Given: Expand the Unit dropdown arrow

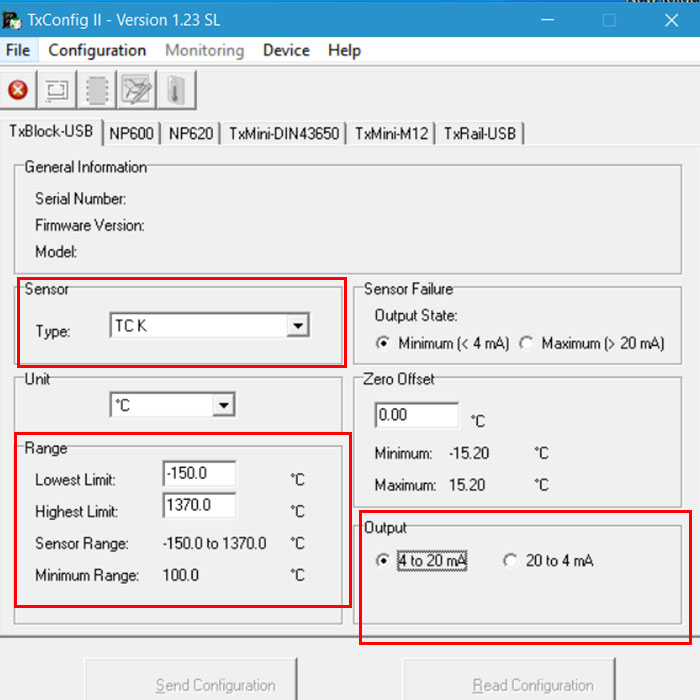Looking at the screenshot, I should pos(223,405).
